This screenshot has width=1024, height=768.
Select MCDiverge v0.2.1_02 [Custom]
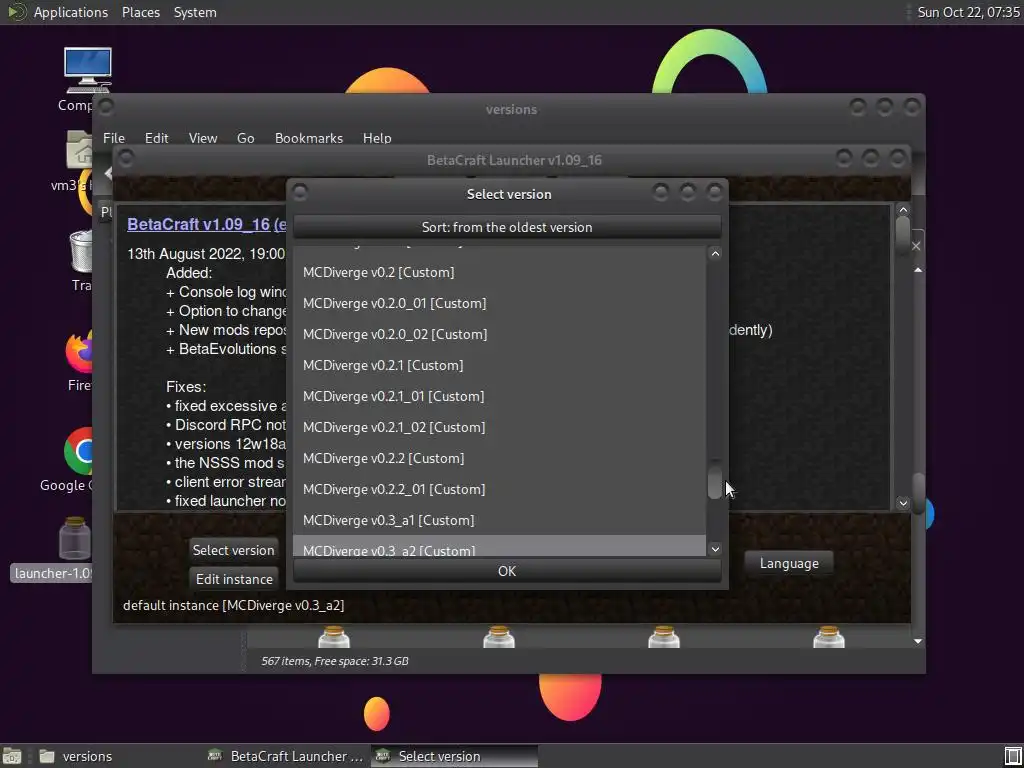pyautogui.click(x=499, y=427)
